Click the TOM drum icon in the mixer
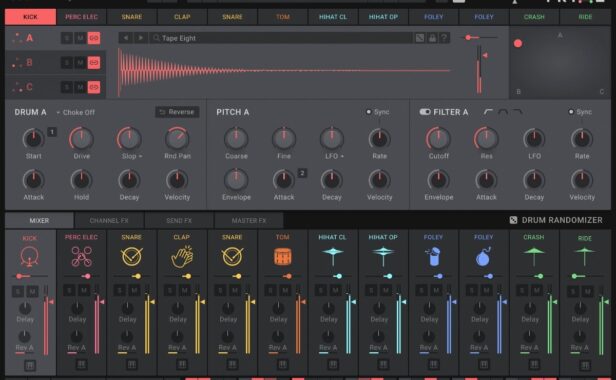This screenshot has height=380, width=616. coord(282,256)
